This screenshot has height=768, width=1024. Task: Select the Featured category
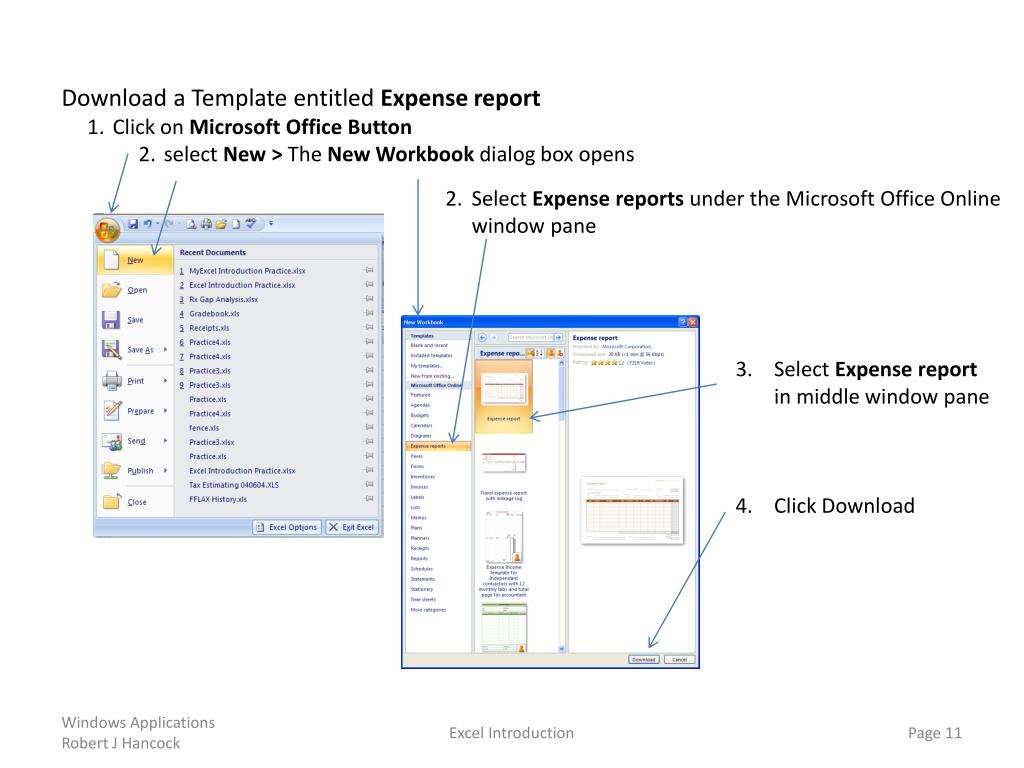pyautogui.click(x=421, y=395)
